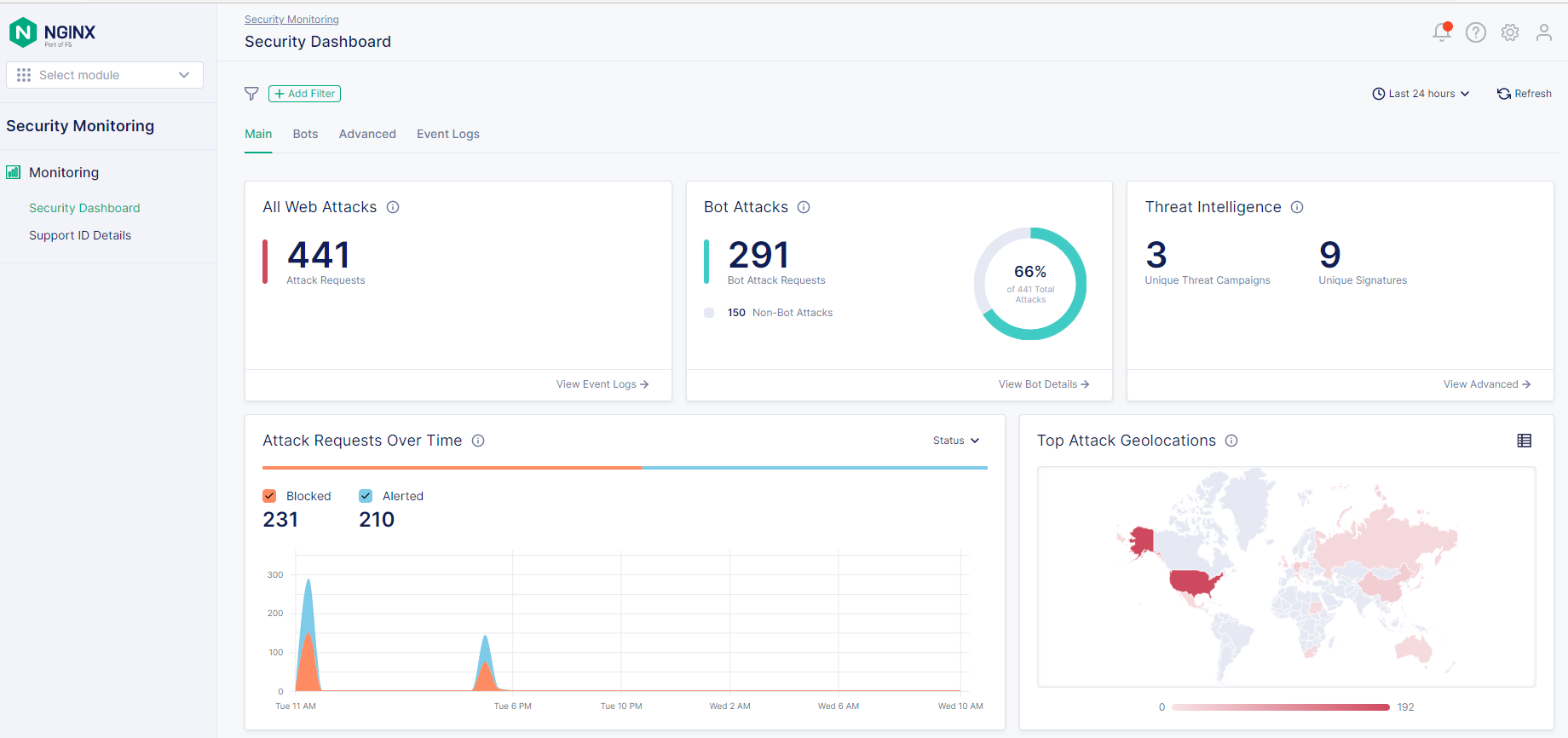Open the user account icon

(1543, 32)
